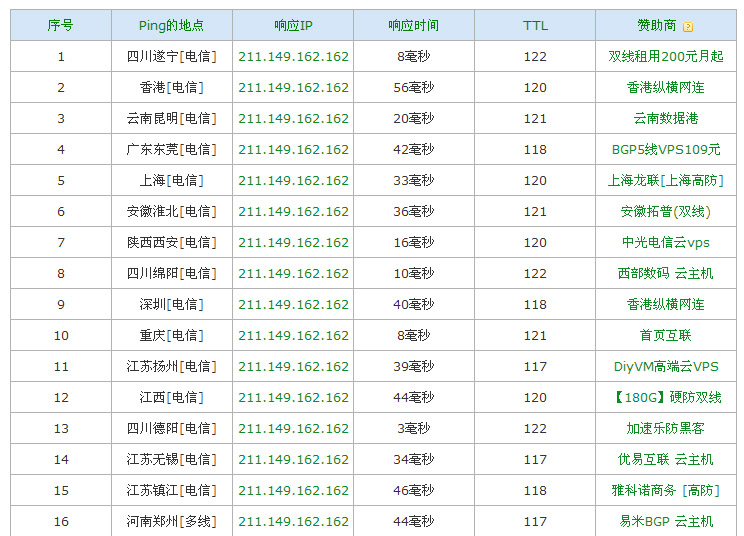The height and width of the screenshot is (536, 744).
Task: Click the help icon beside 赞助商 header
Action: (x=688, y=26)
